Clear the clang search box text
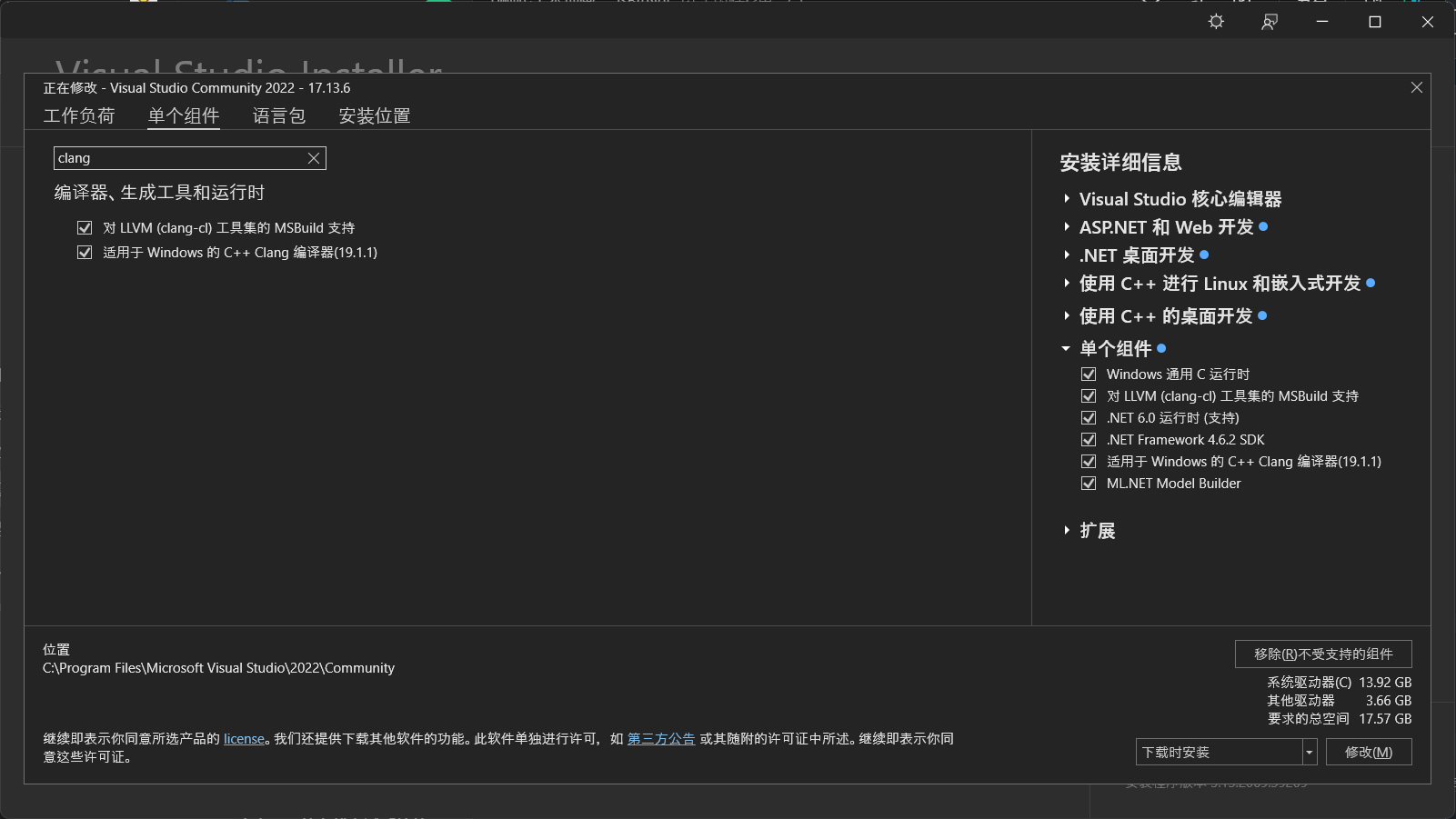Screen dimensions: 1456x819 [x=314, y=158]
